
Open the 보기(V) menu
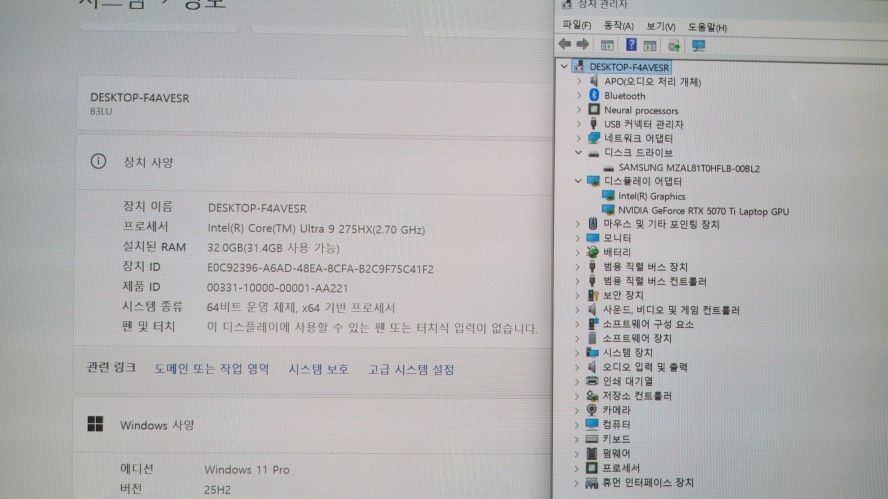660,26
